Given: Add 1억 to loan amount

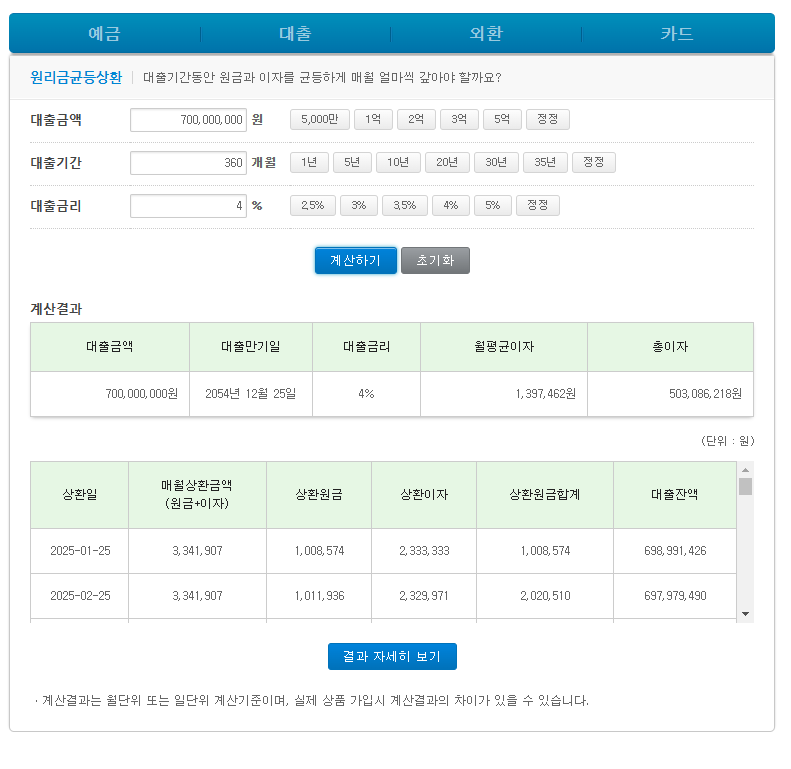Looking at the screenshot, I should pyautogui.click(x=373, y=120).
